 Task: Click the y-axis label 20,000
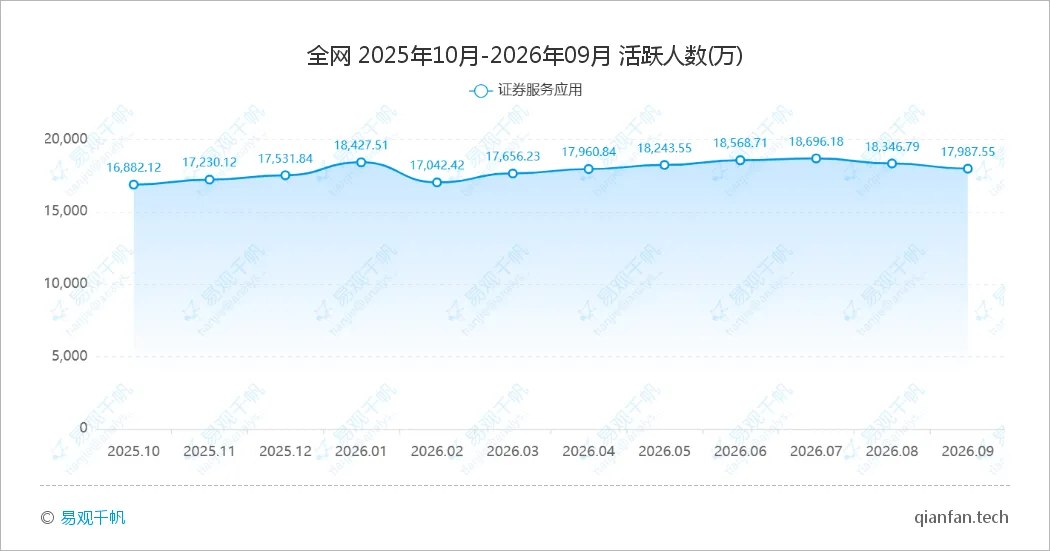(66, 139)
